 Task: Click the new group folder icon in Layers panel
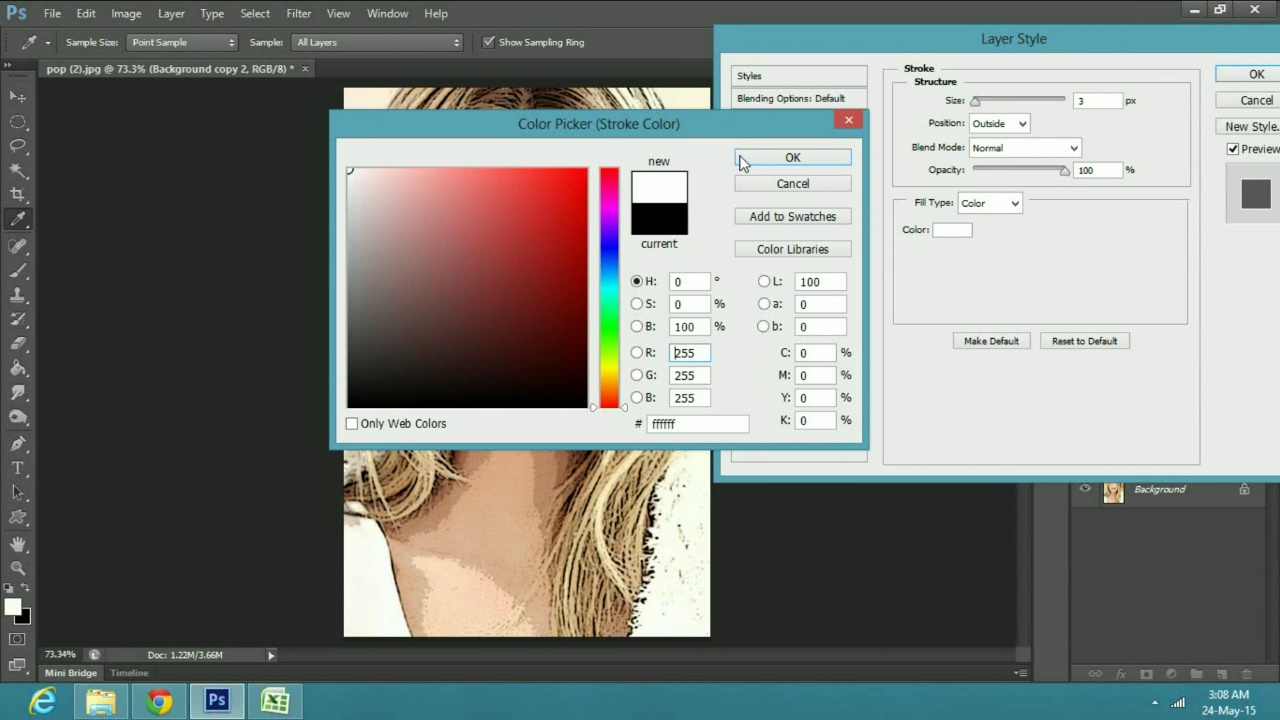1196,674
